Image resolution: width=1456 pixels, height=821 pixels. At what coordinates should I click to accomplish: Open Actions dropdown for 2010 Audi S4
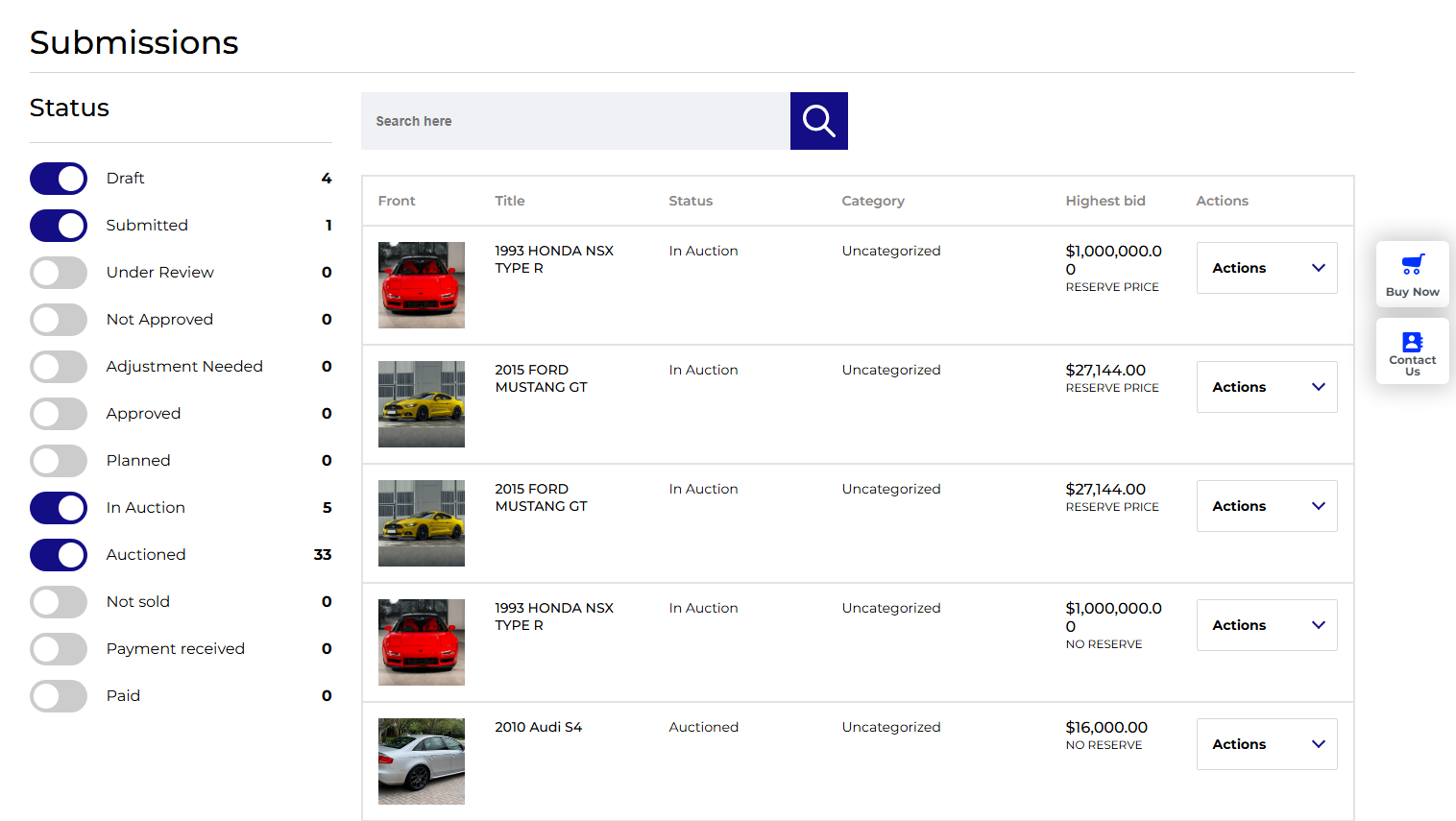[1267, 744]
